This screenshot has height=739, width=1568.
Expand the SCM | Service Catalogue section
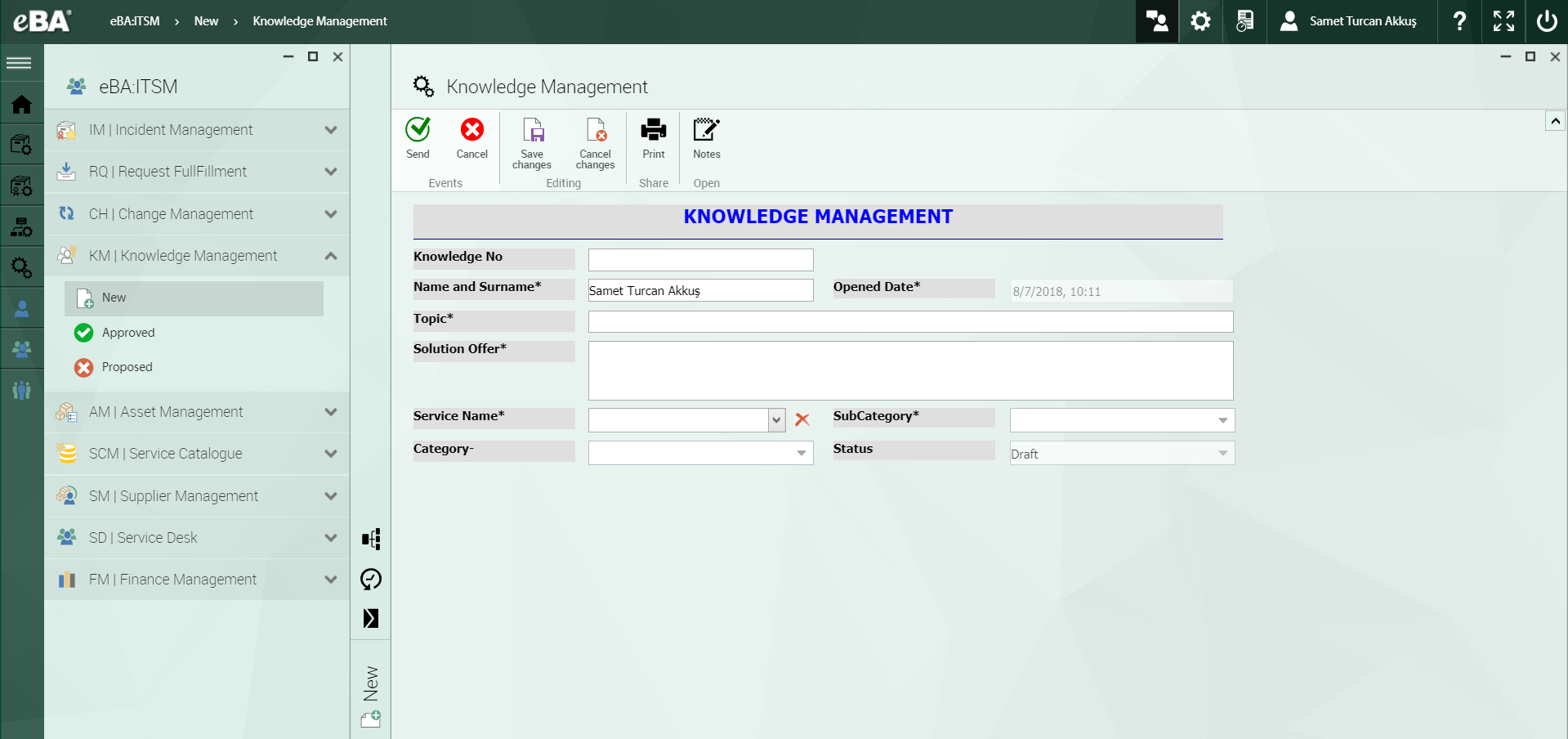[x=197, y=454]
